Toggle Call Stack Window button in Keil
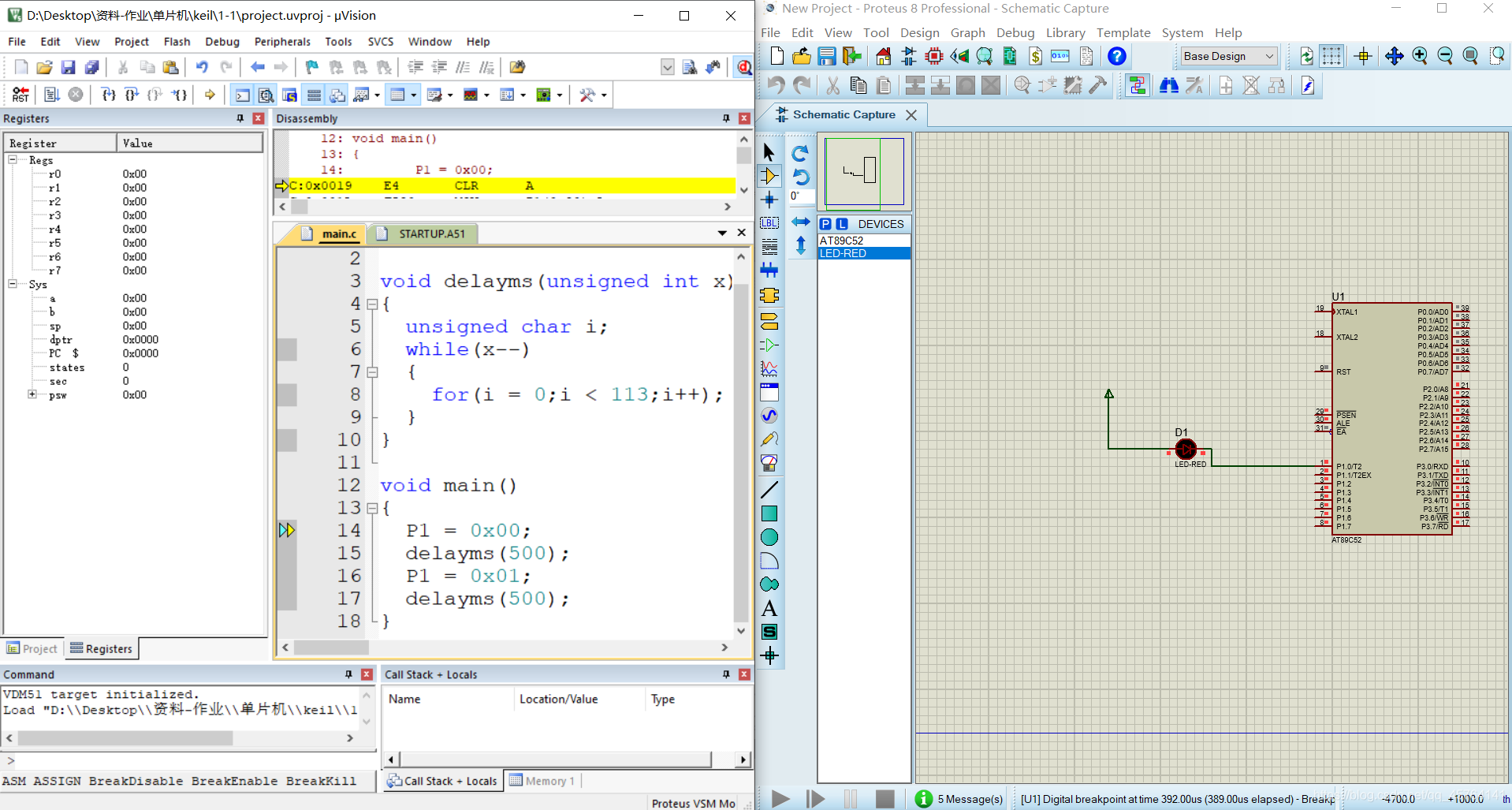The width and height of the screenshot is (1512, 810). (337, 95)
